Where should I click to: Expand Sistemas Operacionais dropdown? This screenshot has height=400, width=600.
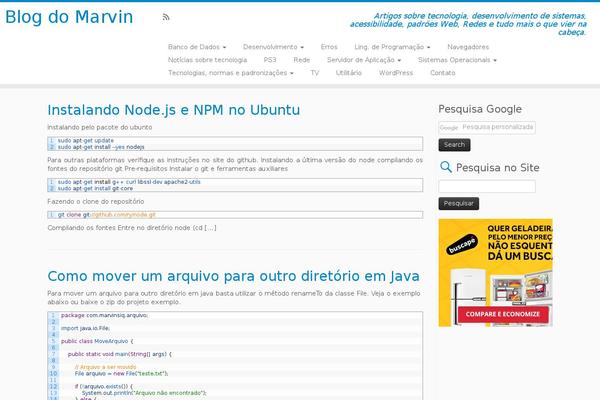457,60
